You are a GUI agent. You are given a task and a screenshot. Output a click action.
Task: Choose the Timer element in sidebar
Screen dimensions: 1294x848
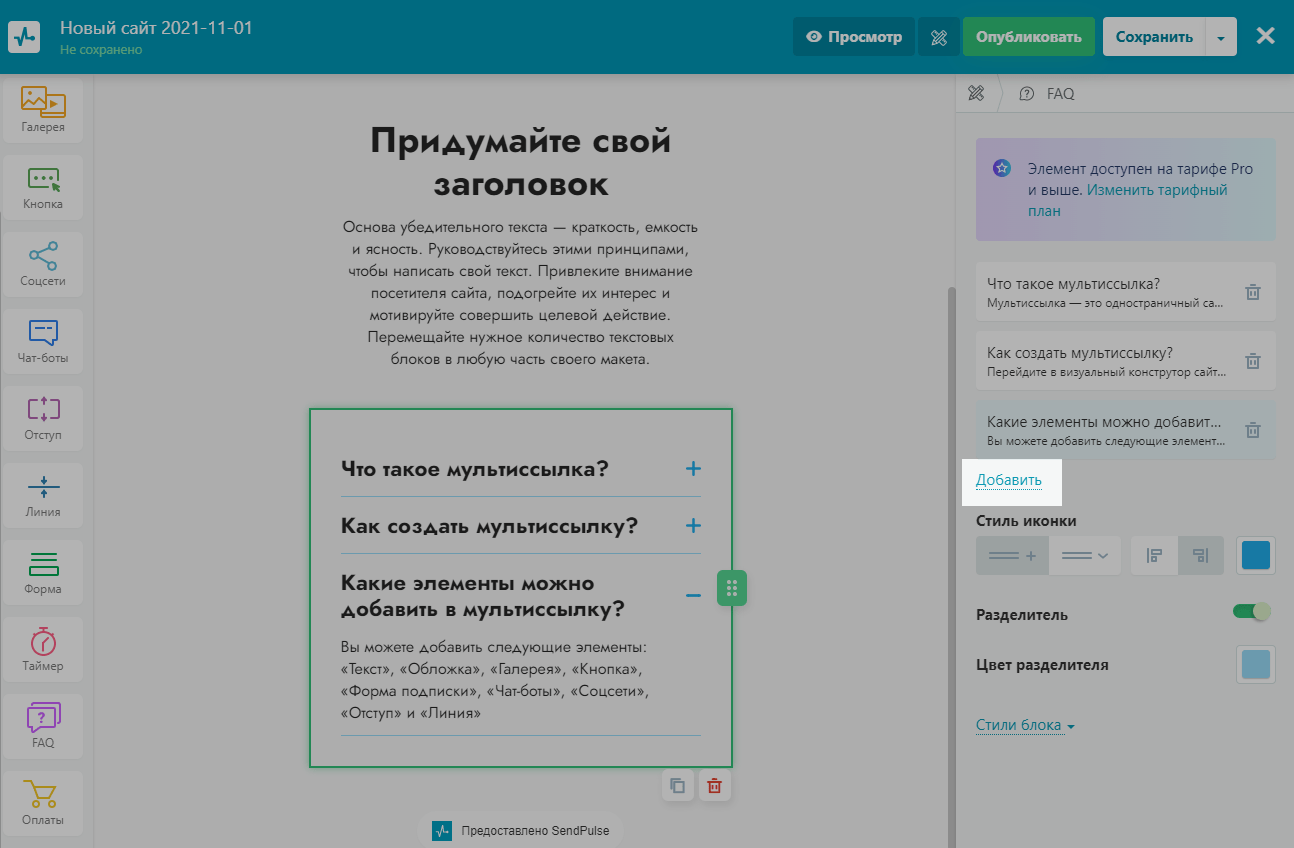tap(43, 648)
